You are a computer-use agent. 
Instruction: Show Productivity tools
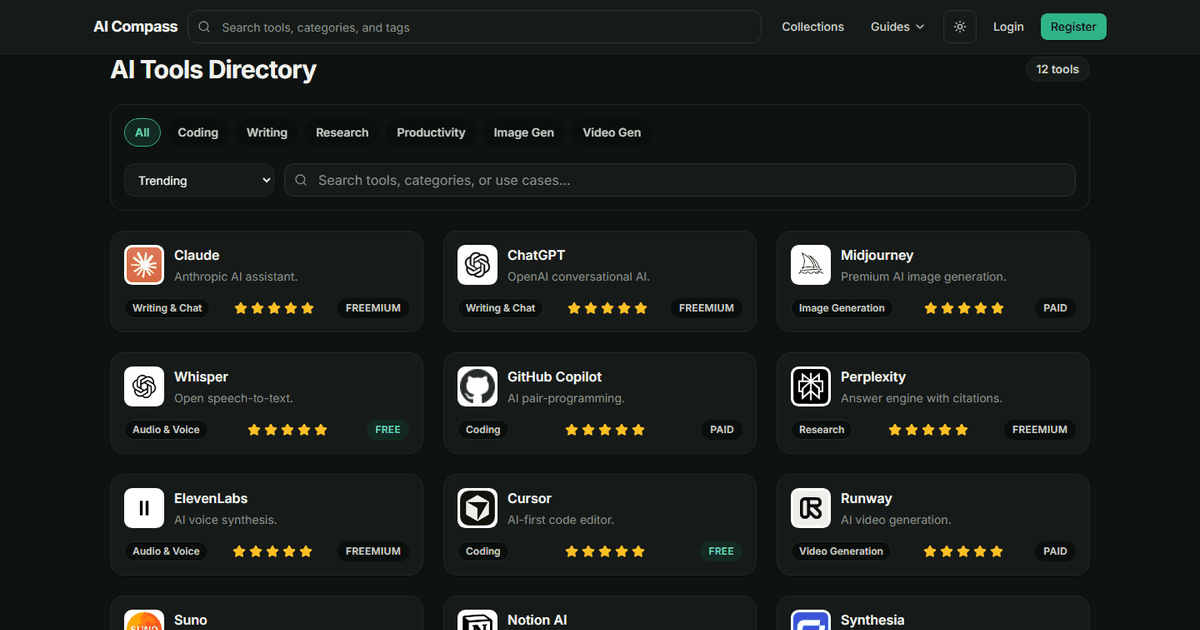[431, 132]
